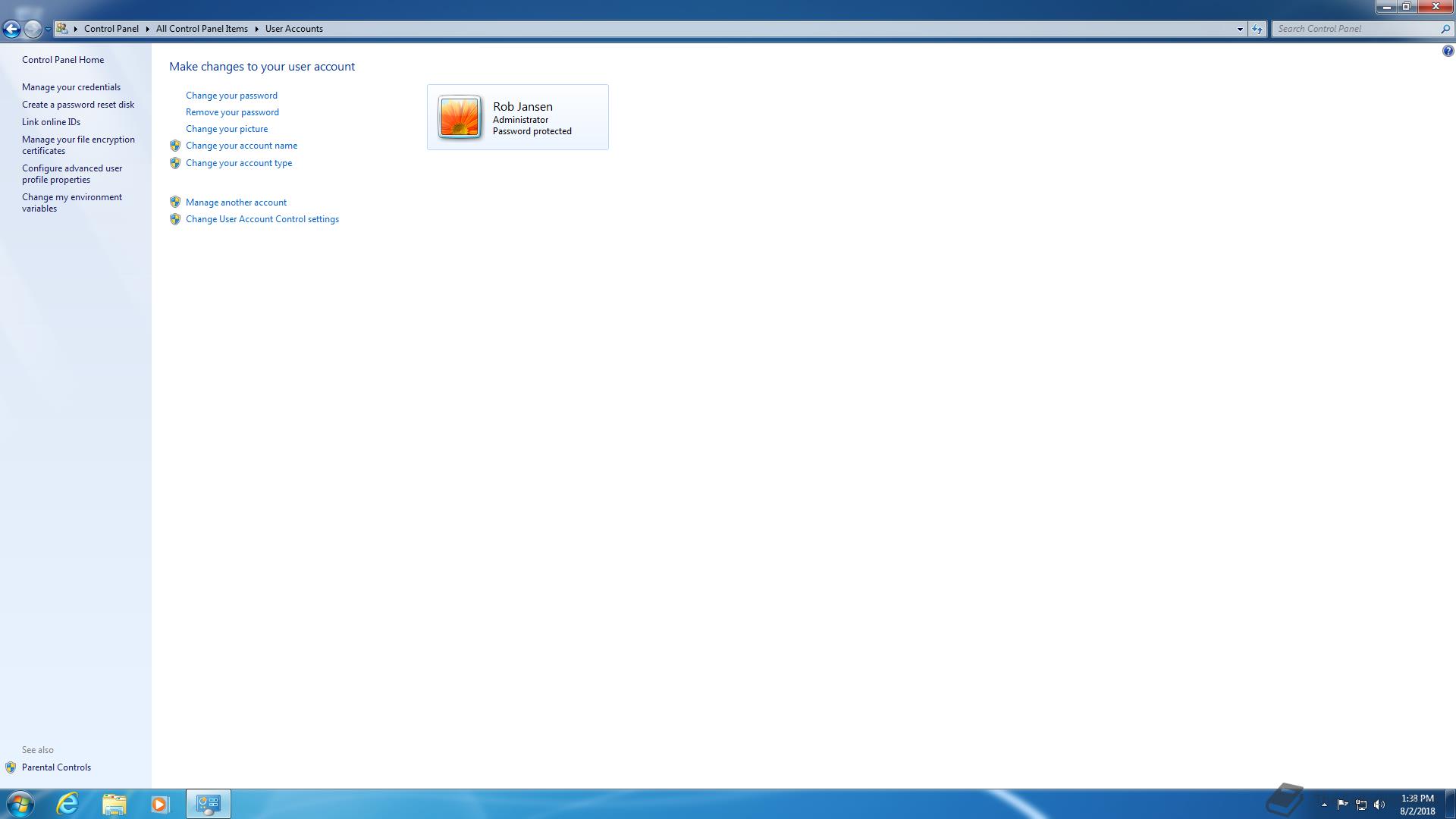This screenshot has height=819, width=1456.
Task: Go to Control Panel Home
Action: pyautogui.click(x=63, y=60)
